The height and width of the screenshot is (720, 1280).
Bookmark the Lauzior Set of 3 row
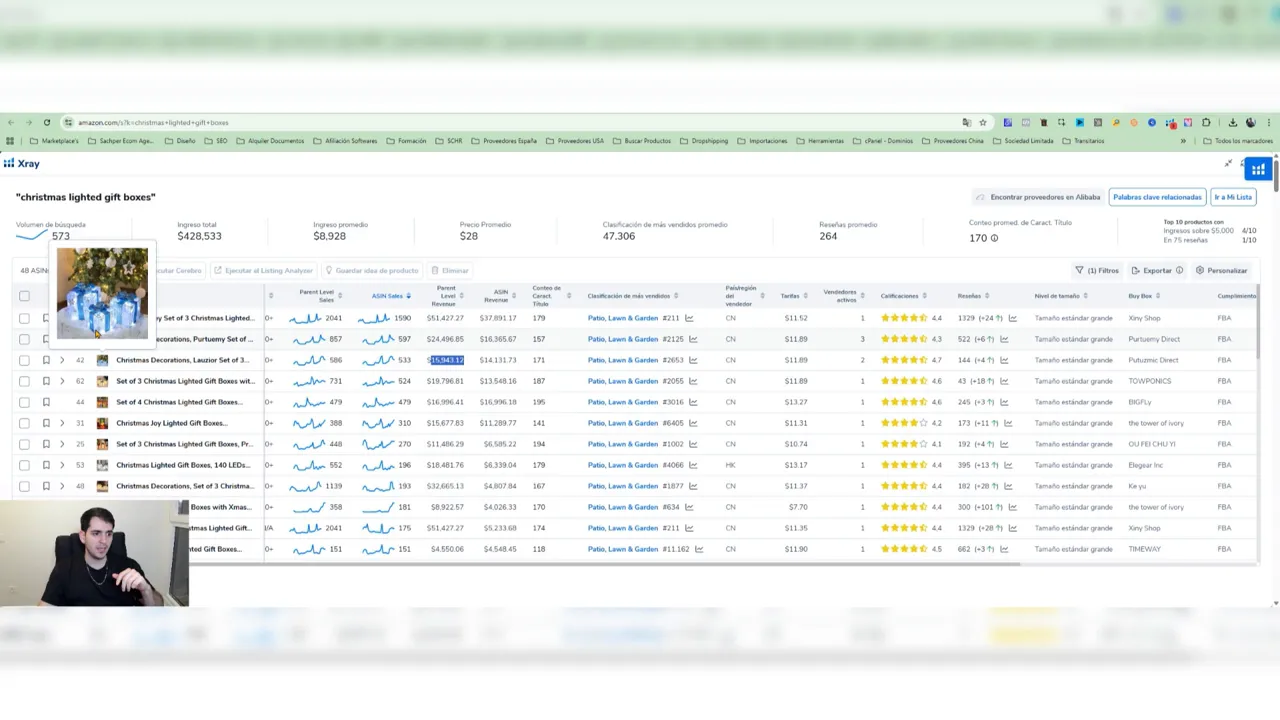tap(46, 360)
